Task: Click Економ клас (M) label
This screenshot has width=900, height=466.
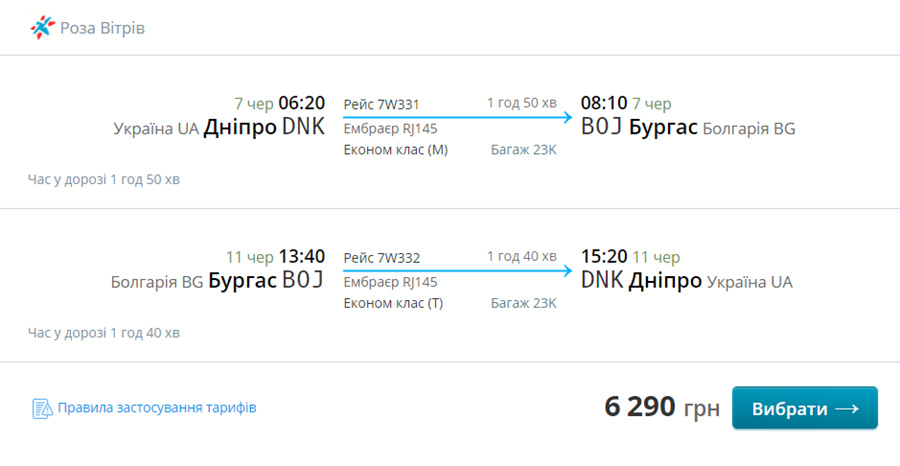Action: click(395, 150)
